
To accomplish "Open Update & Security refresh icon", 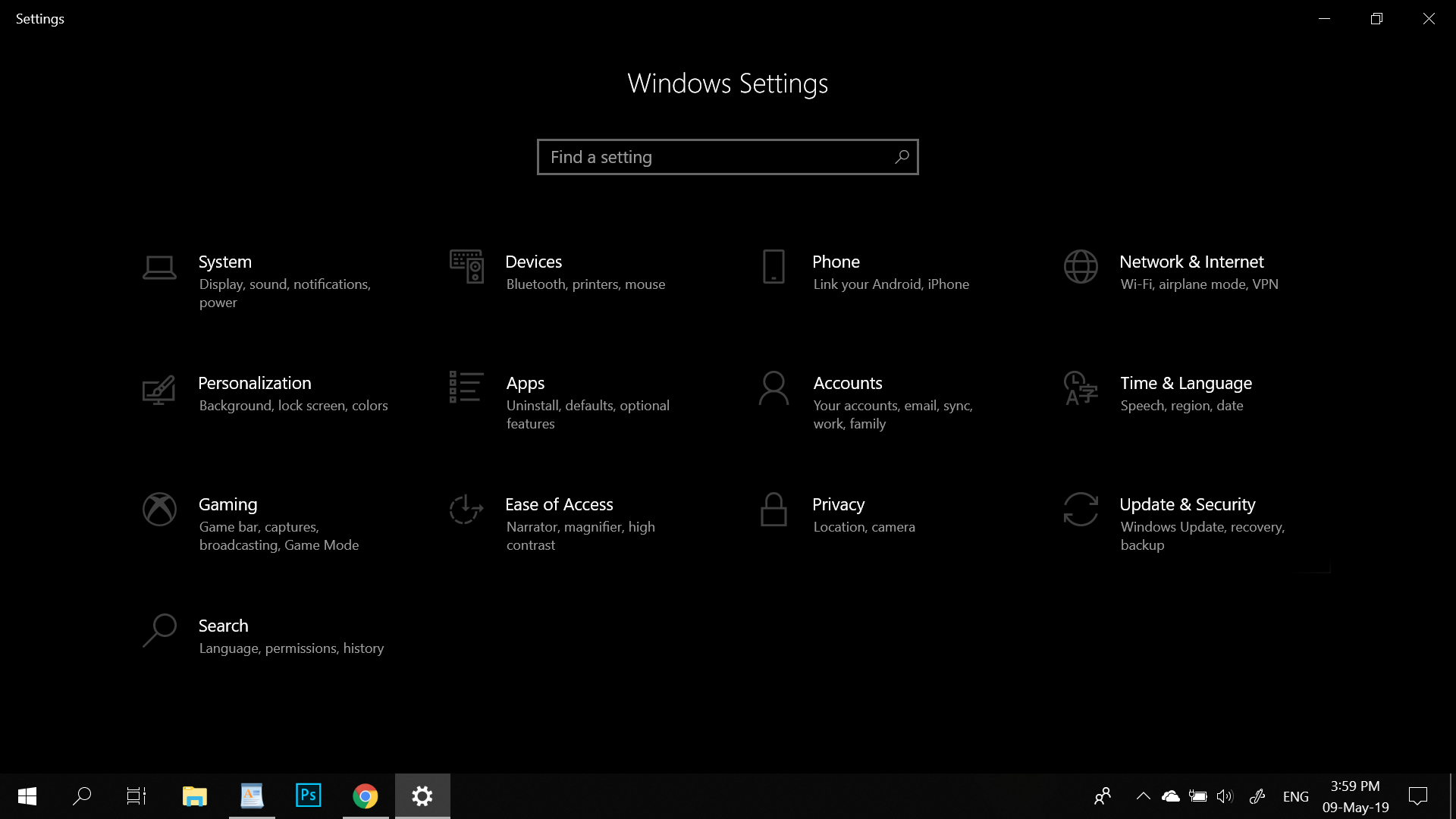I will 1081,509.
